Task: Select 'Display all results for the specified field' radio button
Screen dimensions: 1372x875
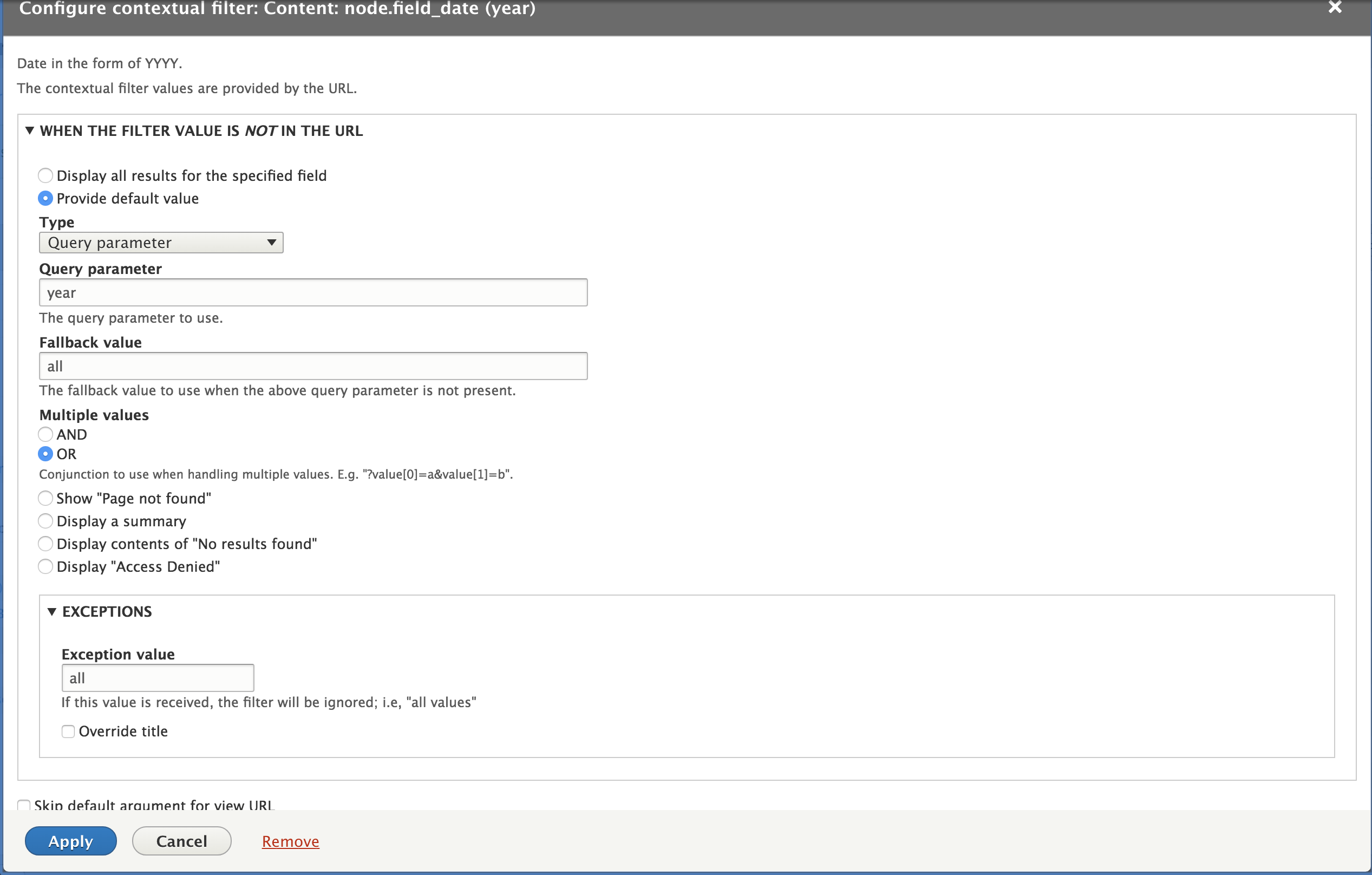Action: [45, 176]
